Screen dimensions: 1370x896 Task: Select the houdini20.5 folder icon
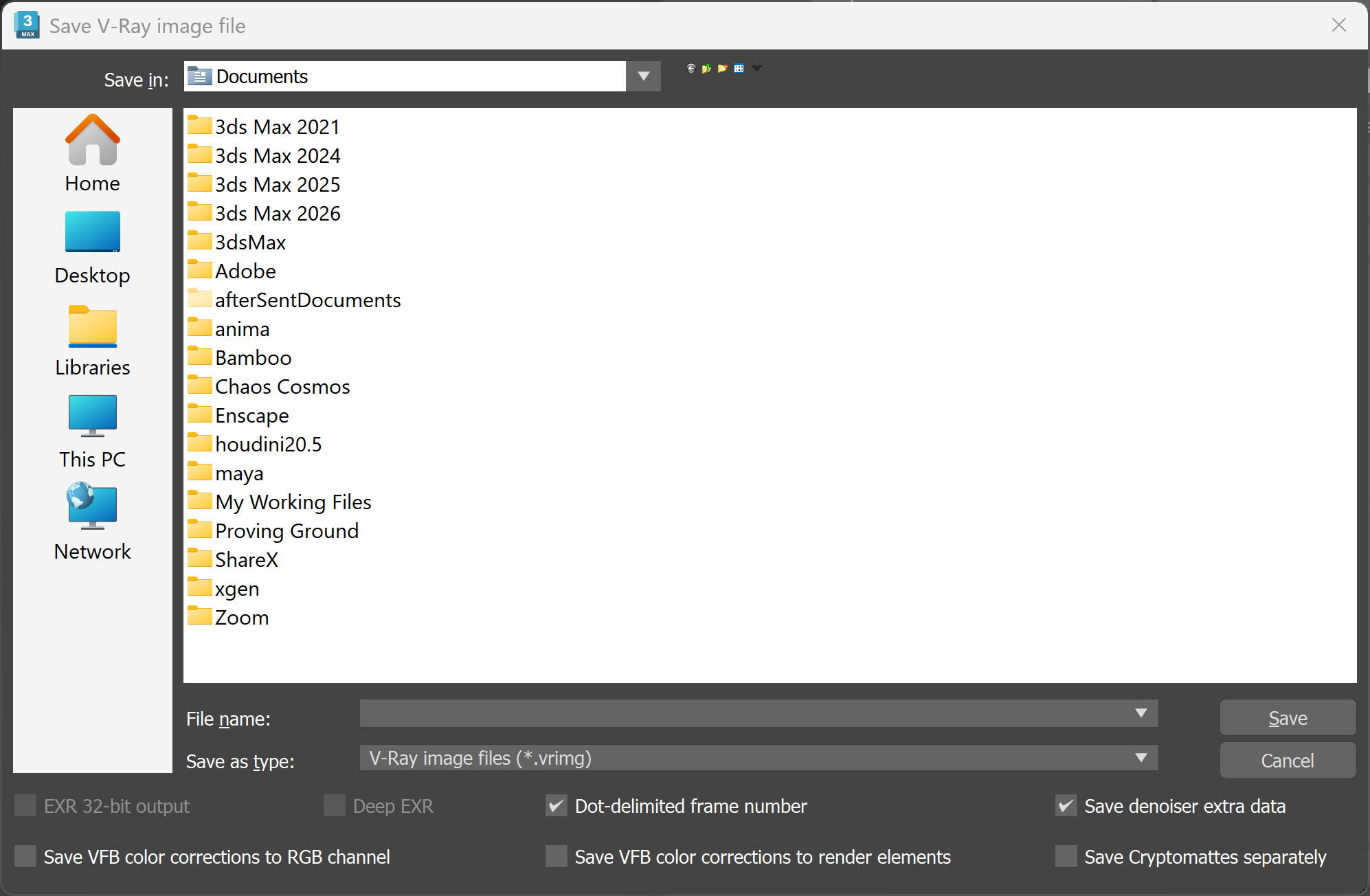click(x=200, y=443)
